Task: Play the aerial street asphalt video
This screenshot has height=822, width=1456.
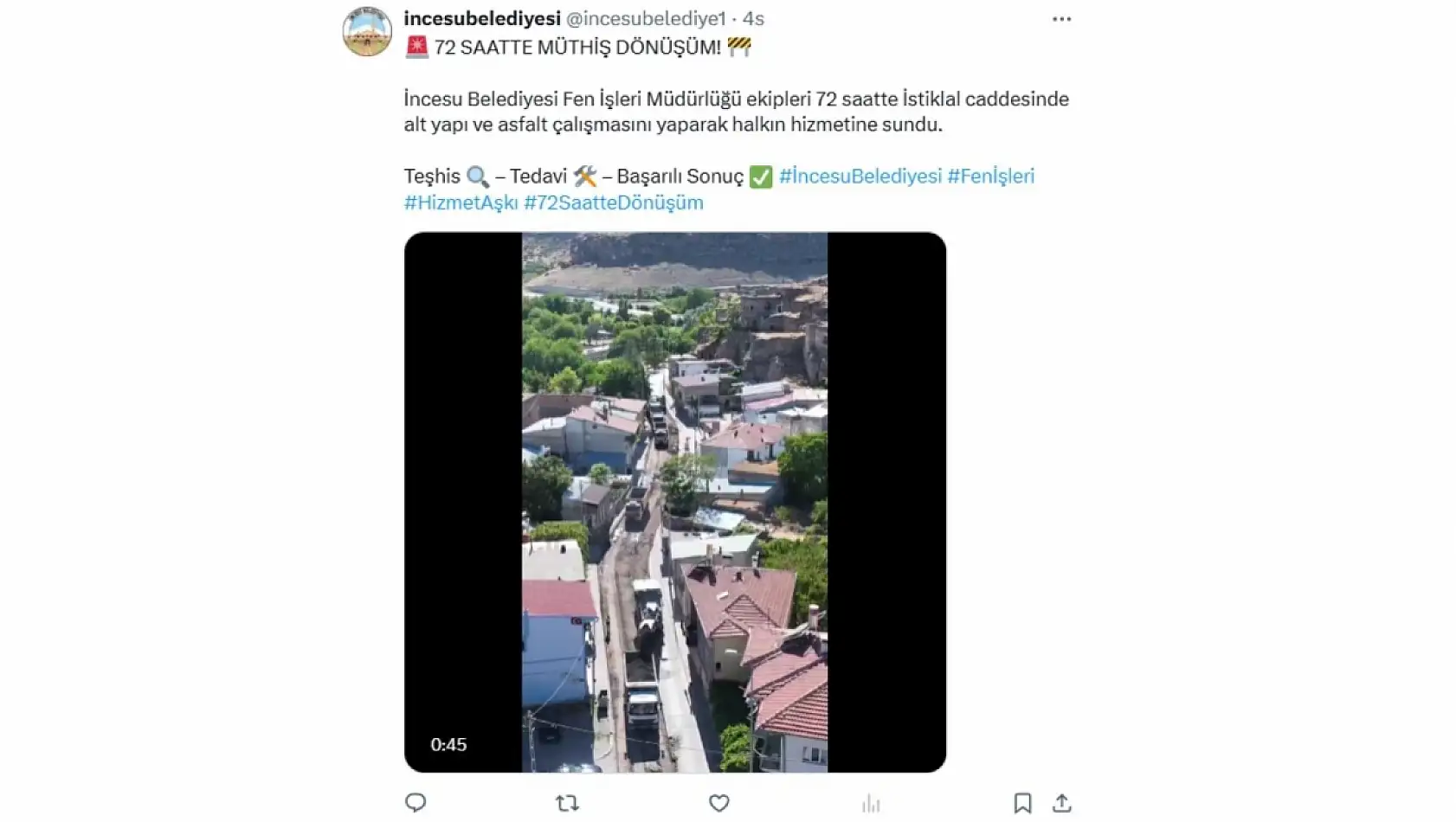Action: pos(674,502)
